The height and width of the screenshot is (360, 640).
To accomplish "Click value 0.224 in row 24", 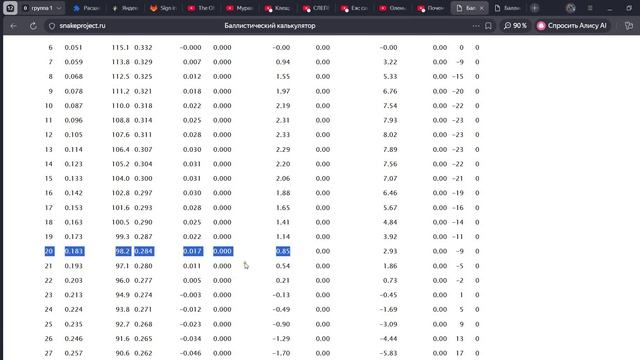I will click(x=73, y=309).
